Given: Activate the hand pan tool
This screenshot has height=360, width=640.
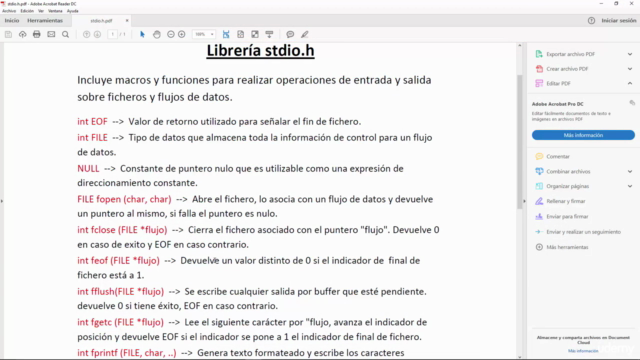Looking at the screenshot, I should click(157, 35).
